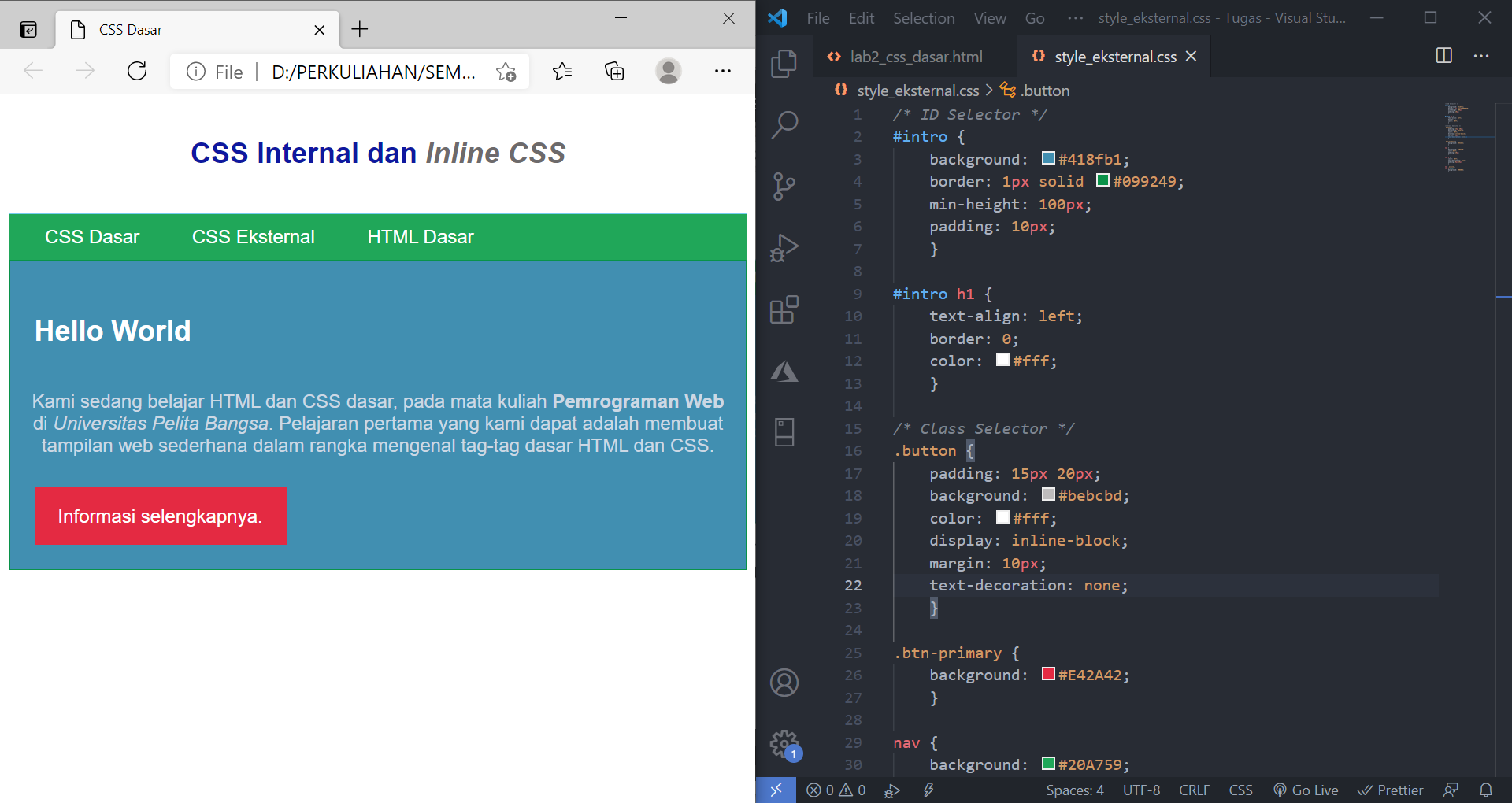Image resolution: width=1512 pixels, height=803 pixels.
Task: Close the CSS Dasar browser tab
Action: 319,30
